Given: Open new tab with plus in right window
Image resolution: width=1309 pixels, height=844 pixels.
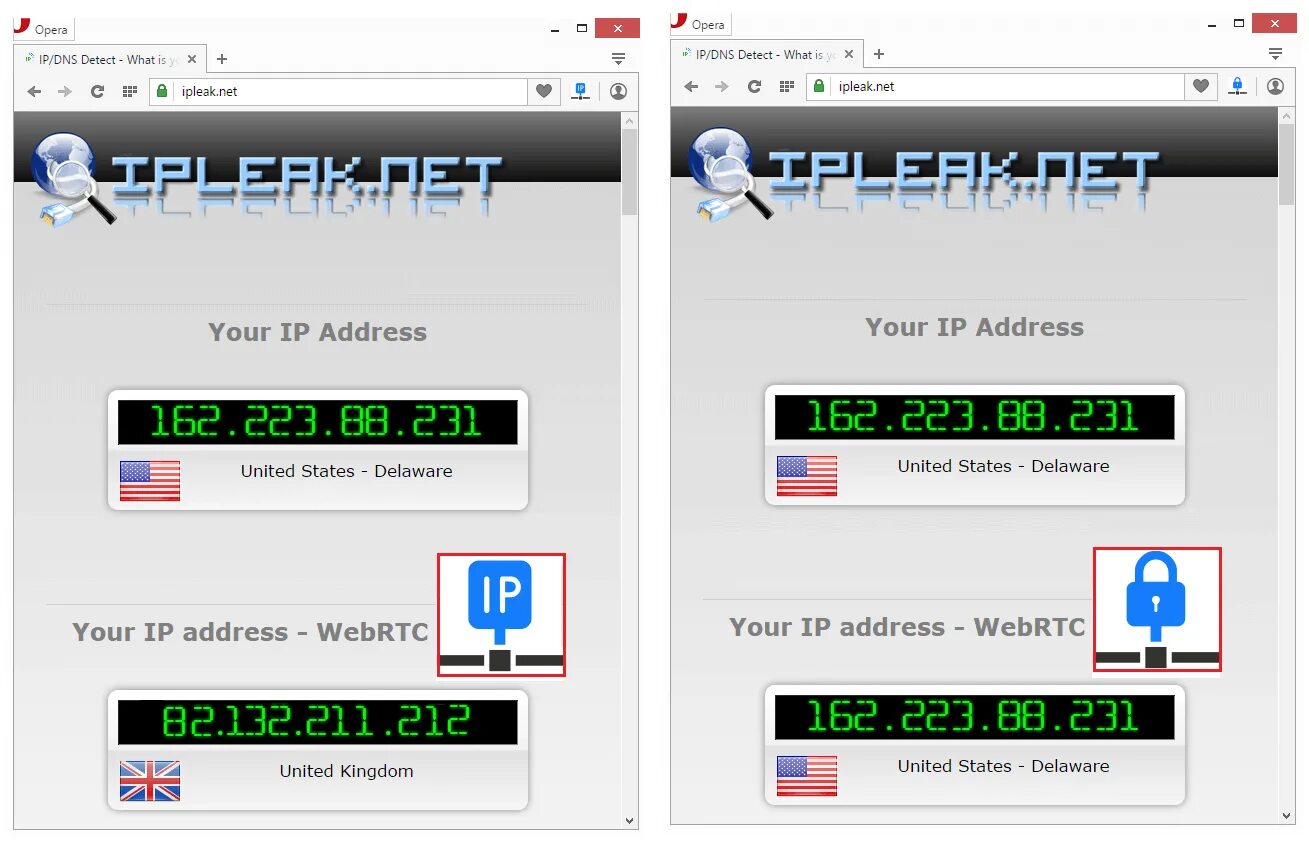Looking at the screenshot, I should [x=879, y=54].
